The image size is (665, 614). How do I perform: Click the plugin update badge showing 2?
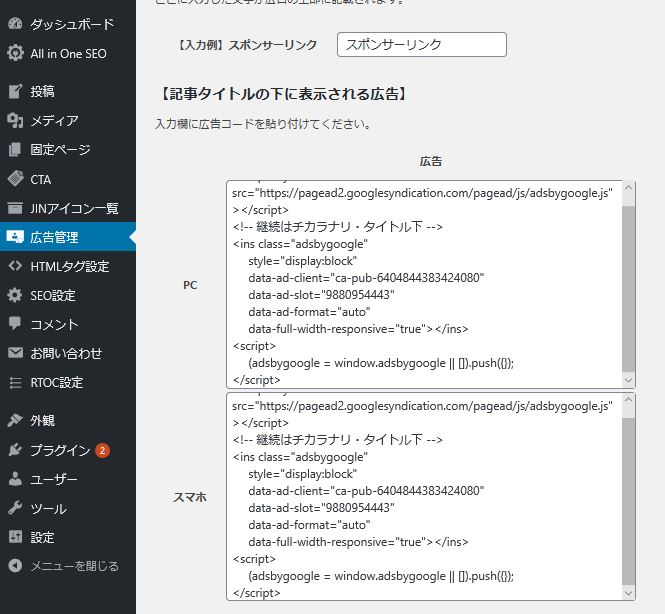click(102, 450)
